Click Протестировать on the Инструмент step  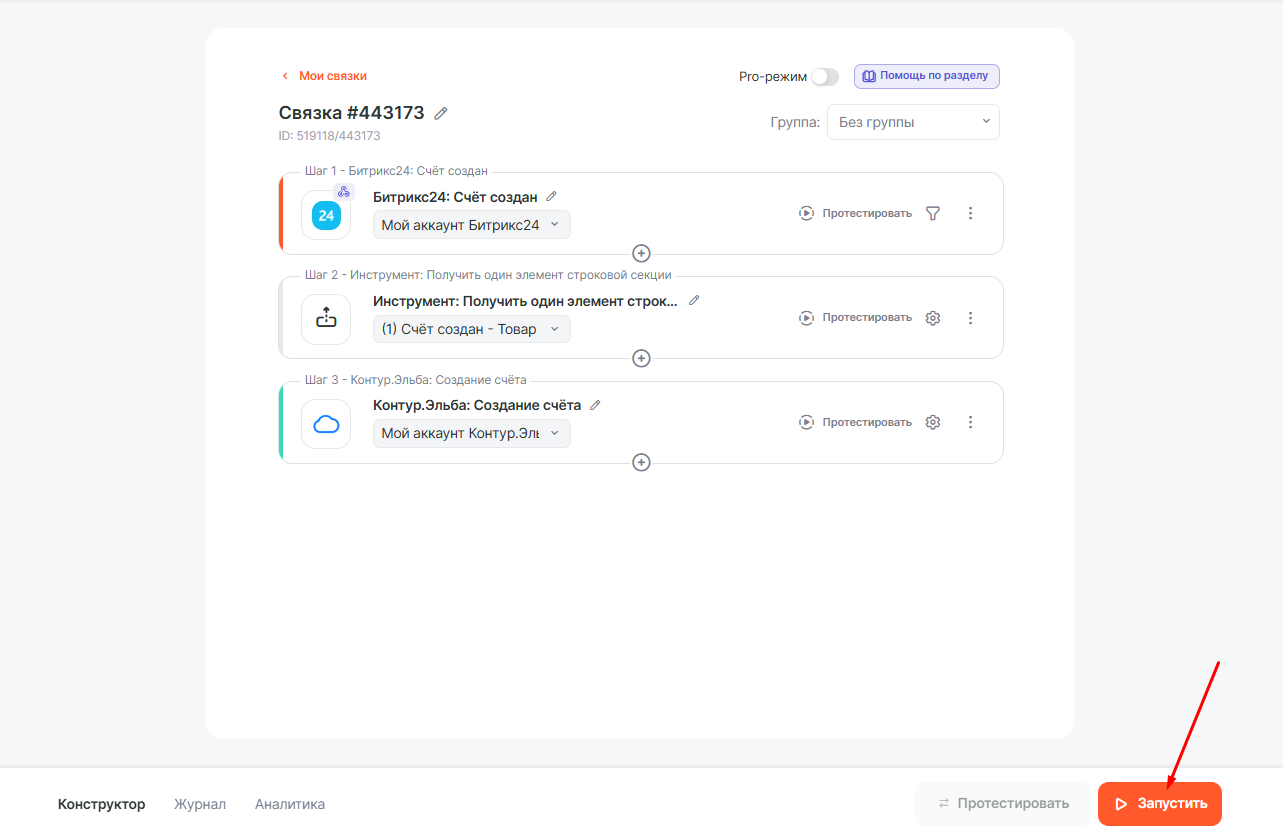point(856,318)
